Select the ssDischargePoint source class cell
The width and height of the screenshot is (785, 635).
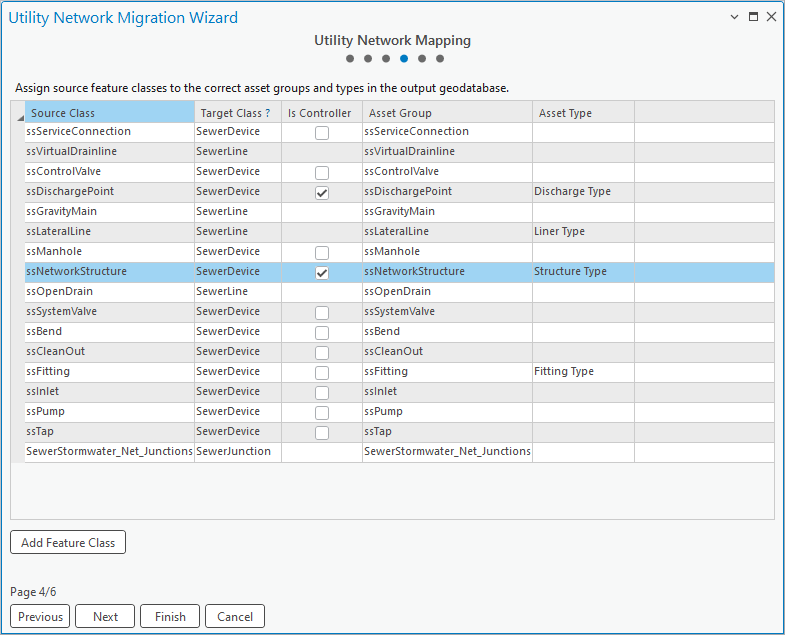tap(110, 192)
